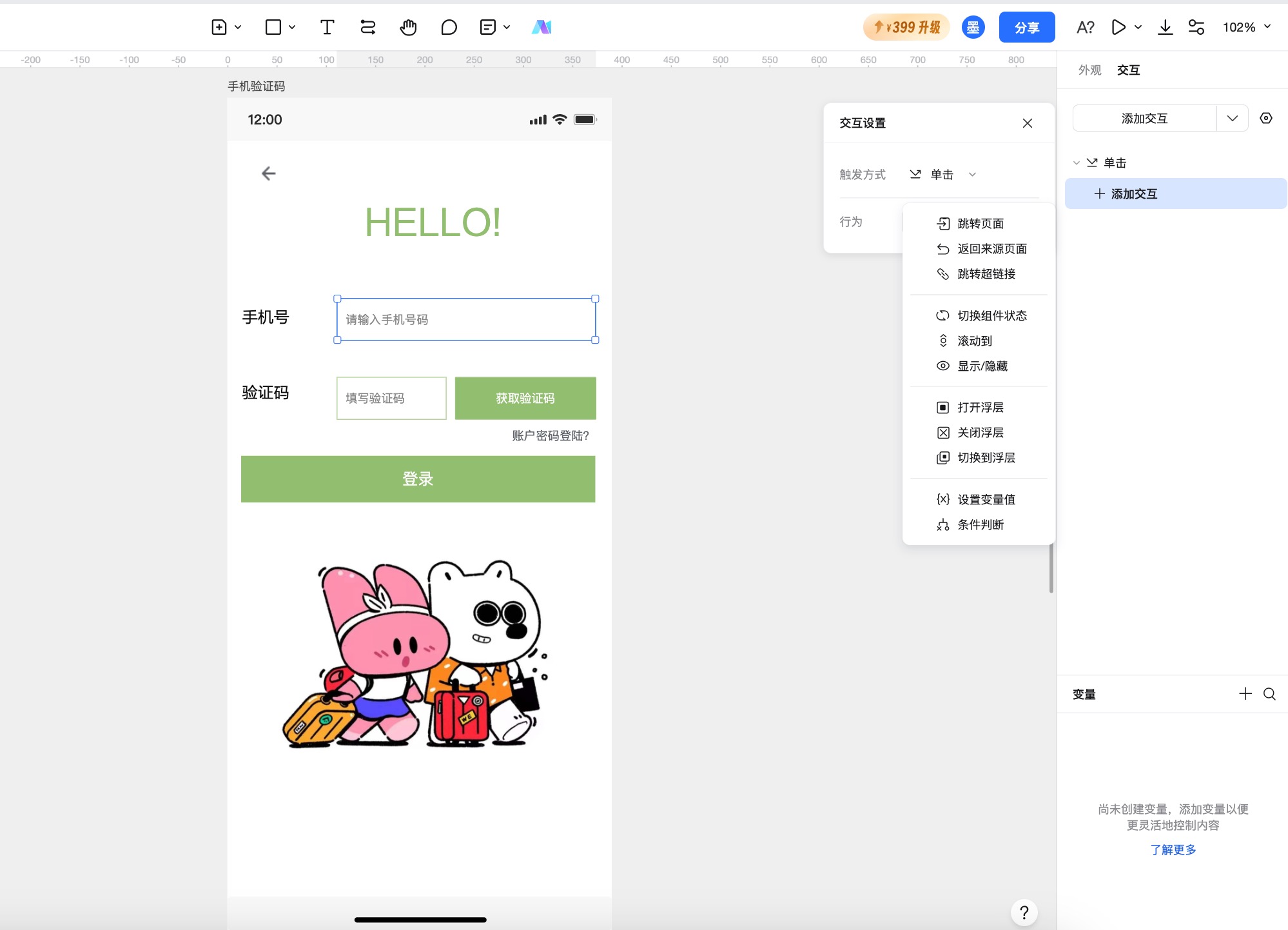Activate the hand pan tool

[408, 27]
